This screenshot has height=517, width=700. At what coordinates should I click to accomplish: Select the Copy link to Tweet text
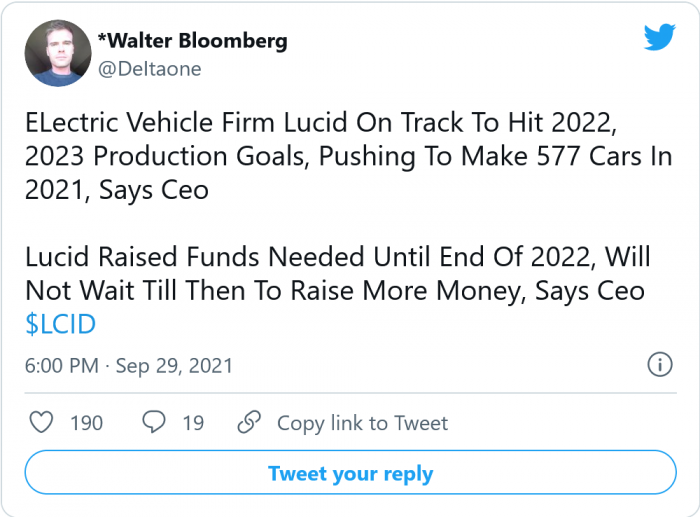362,423
